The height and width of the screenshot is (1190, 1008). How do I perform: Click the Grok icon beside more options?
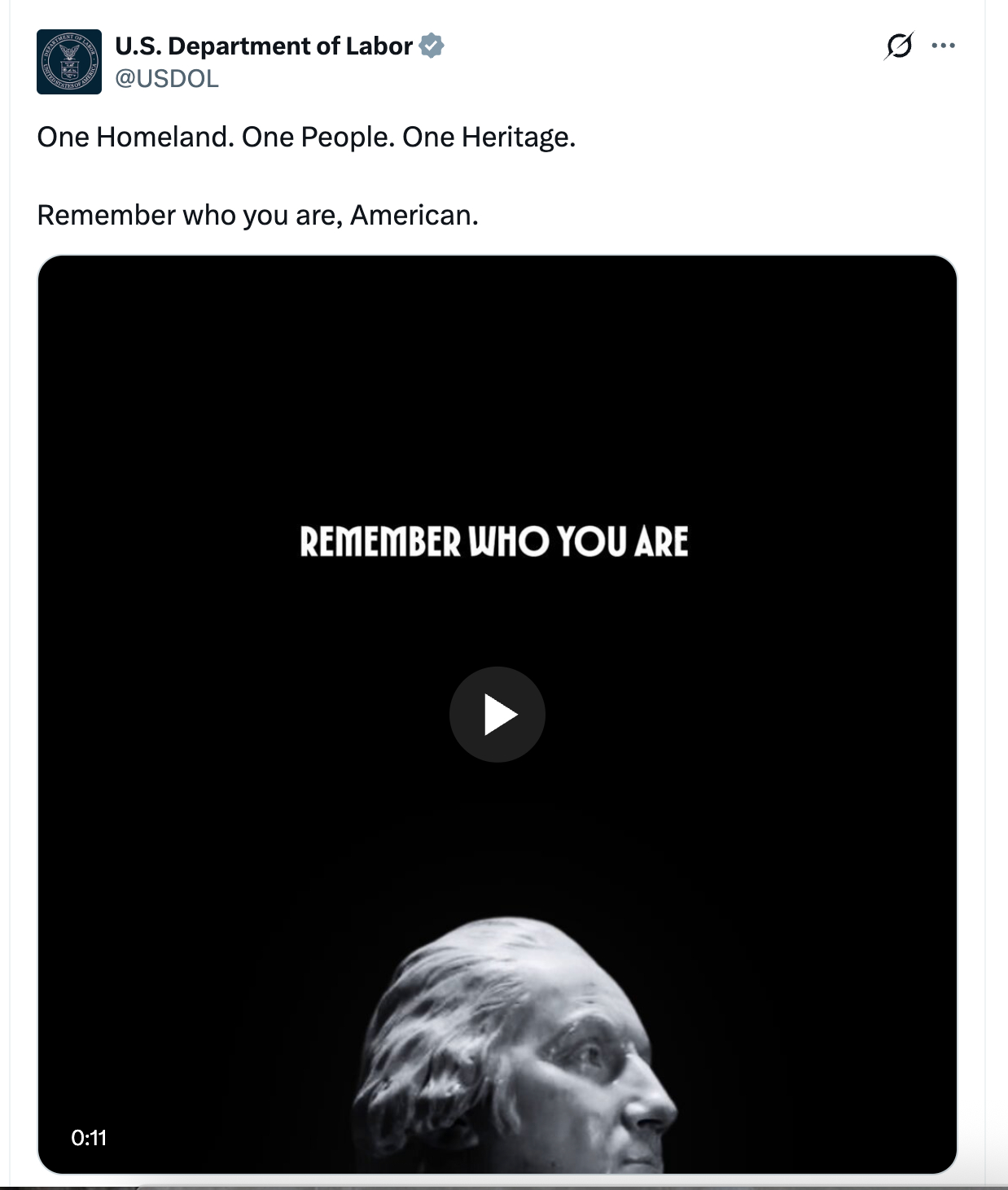[899, 46]
